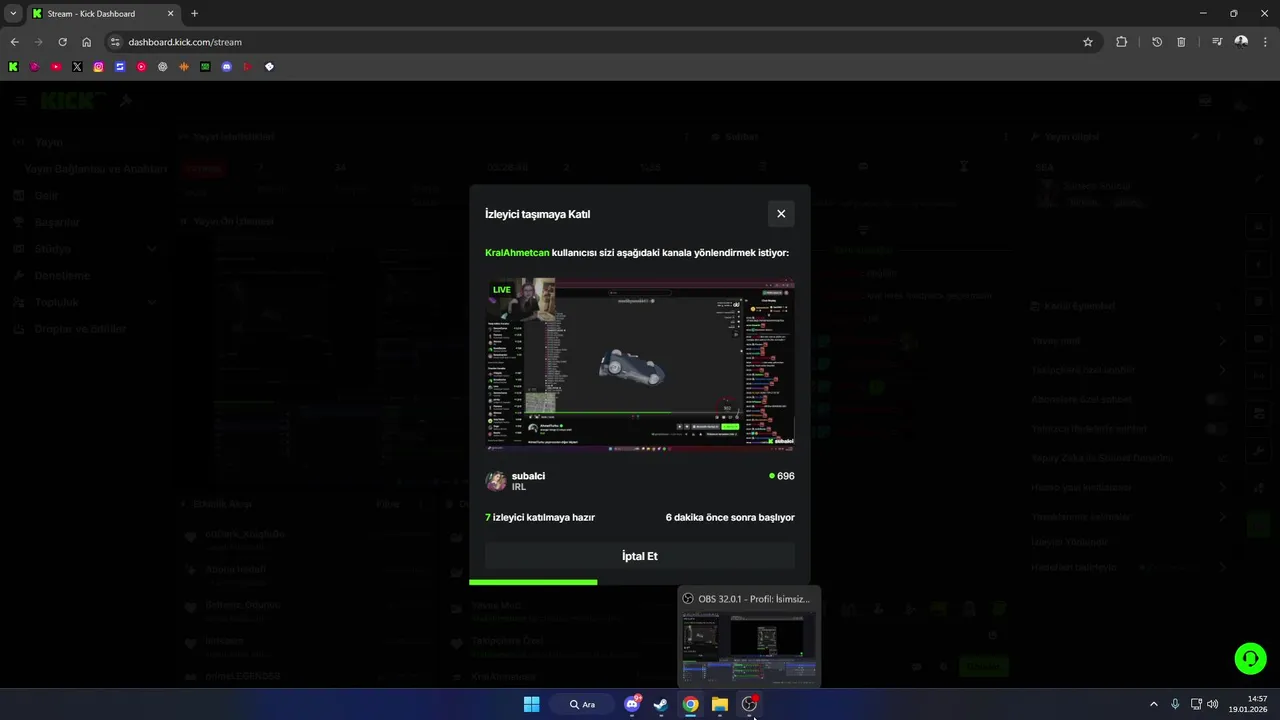Click the OBS Studio taskbar icon
Viewport: 1280px width, 720px height.
[x=749, y=704]
